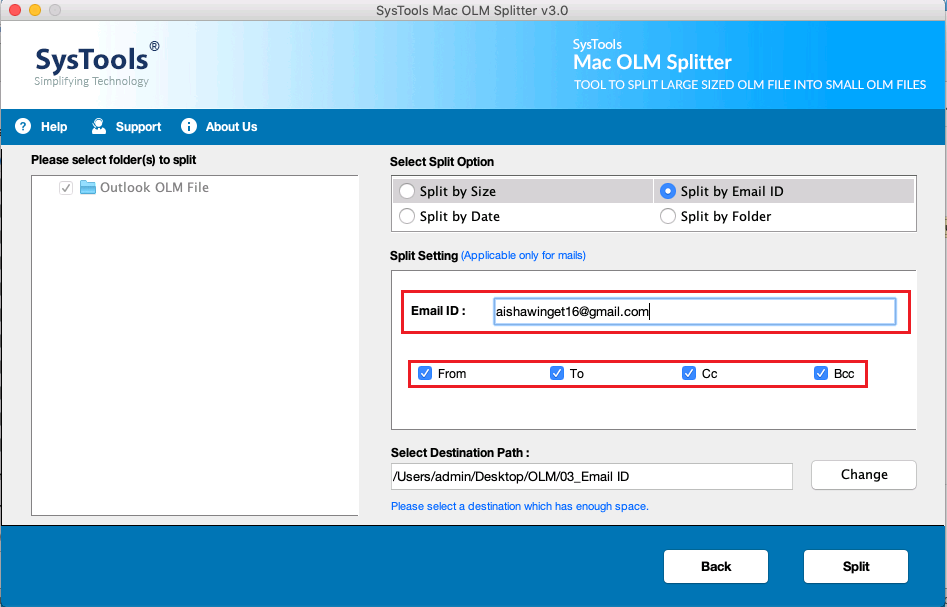This screenshot has width=947, height=607.
Task: Minimize the window with the yellow button
Action: [35, 10]
